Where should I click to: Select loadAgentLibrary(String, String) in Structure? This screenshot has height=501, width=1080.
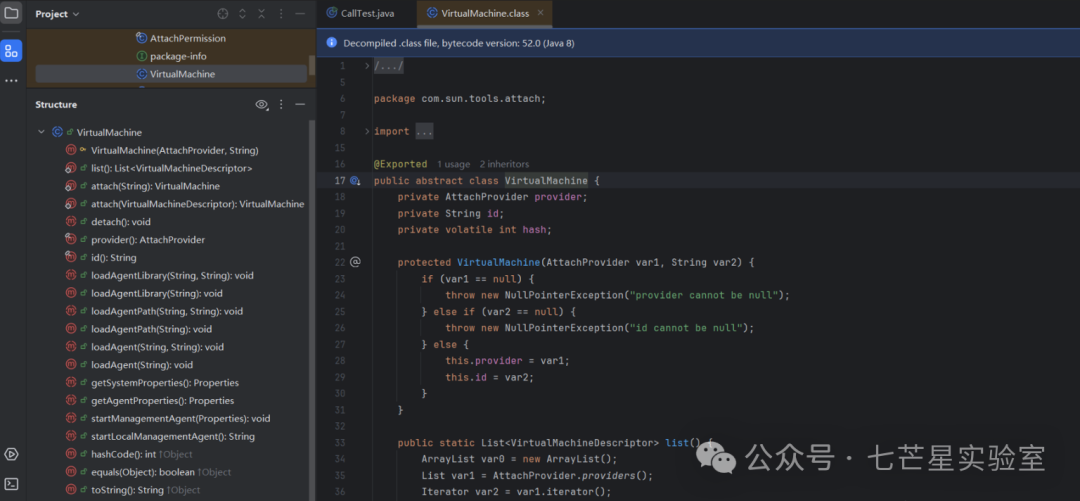(x=172, y=276)
